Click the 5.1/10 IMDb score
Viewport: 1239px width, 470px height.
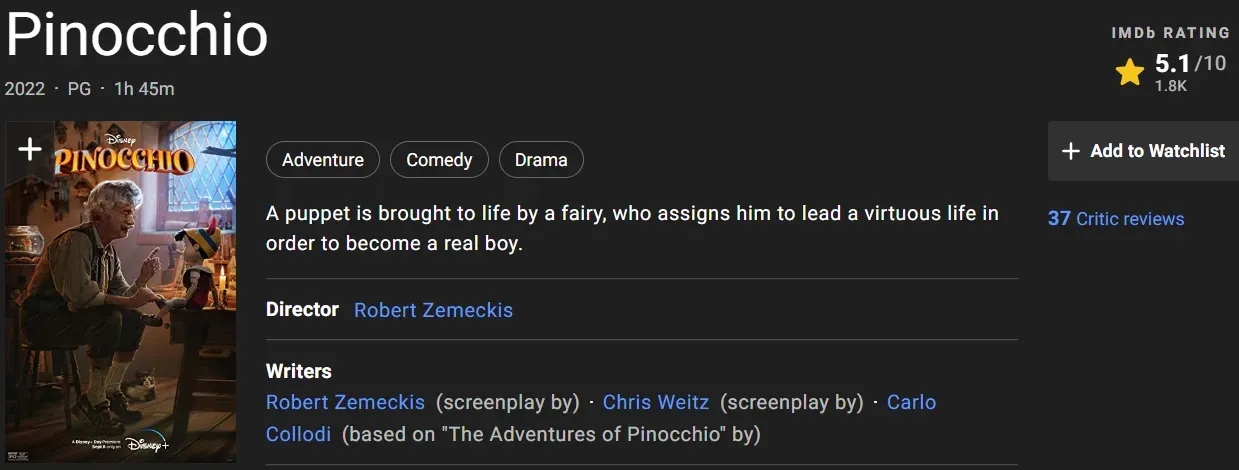(1189, 64)
